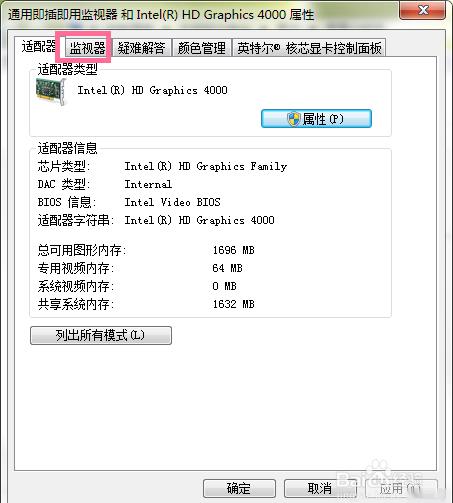This screenshot has width=453, height=503.
Task: Select the 适配器 tab
Action: [39, 47]
